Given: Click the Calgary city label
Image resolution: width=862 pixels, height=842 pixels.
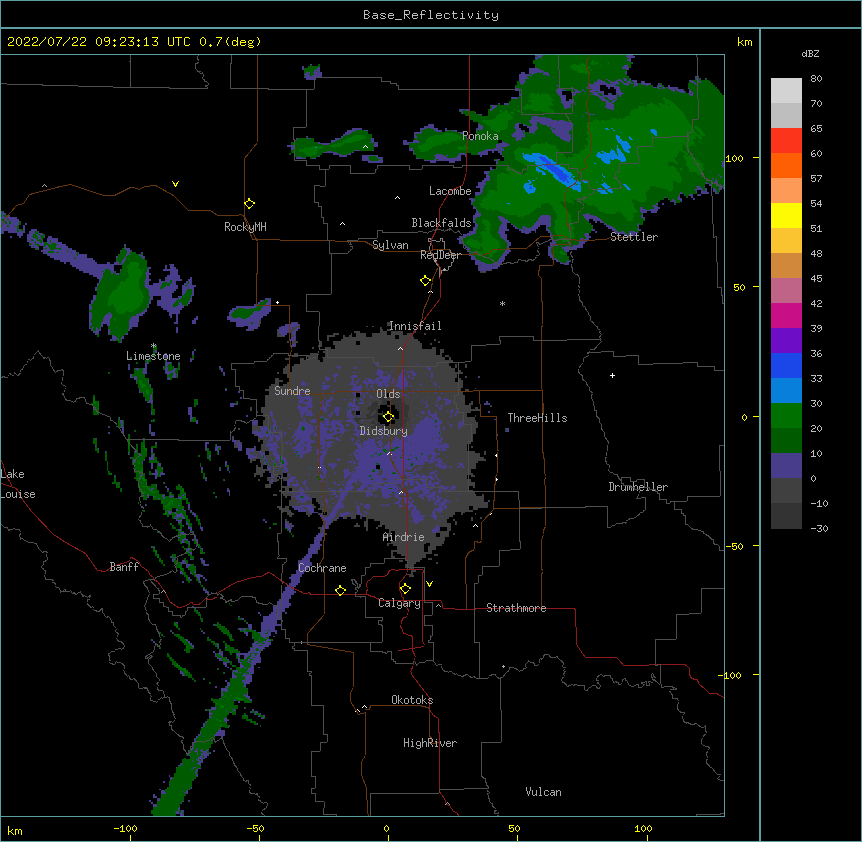Looking at the screenshot, I should (x=399, y=603).
